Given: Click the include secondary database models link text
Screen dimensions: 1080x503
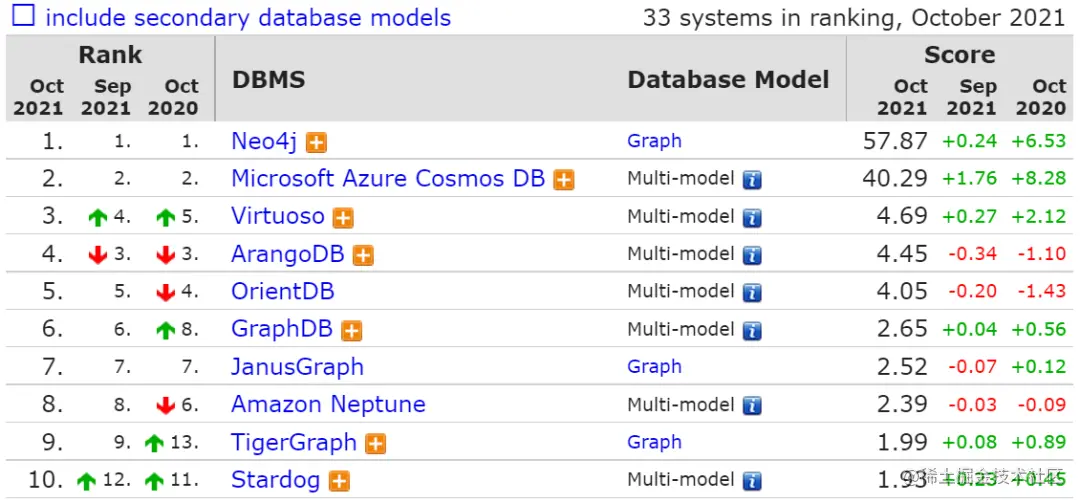Looking at the screenshot, I should click(248, 17).
